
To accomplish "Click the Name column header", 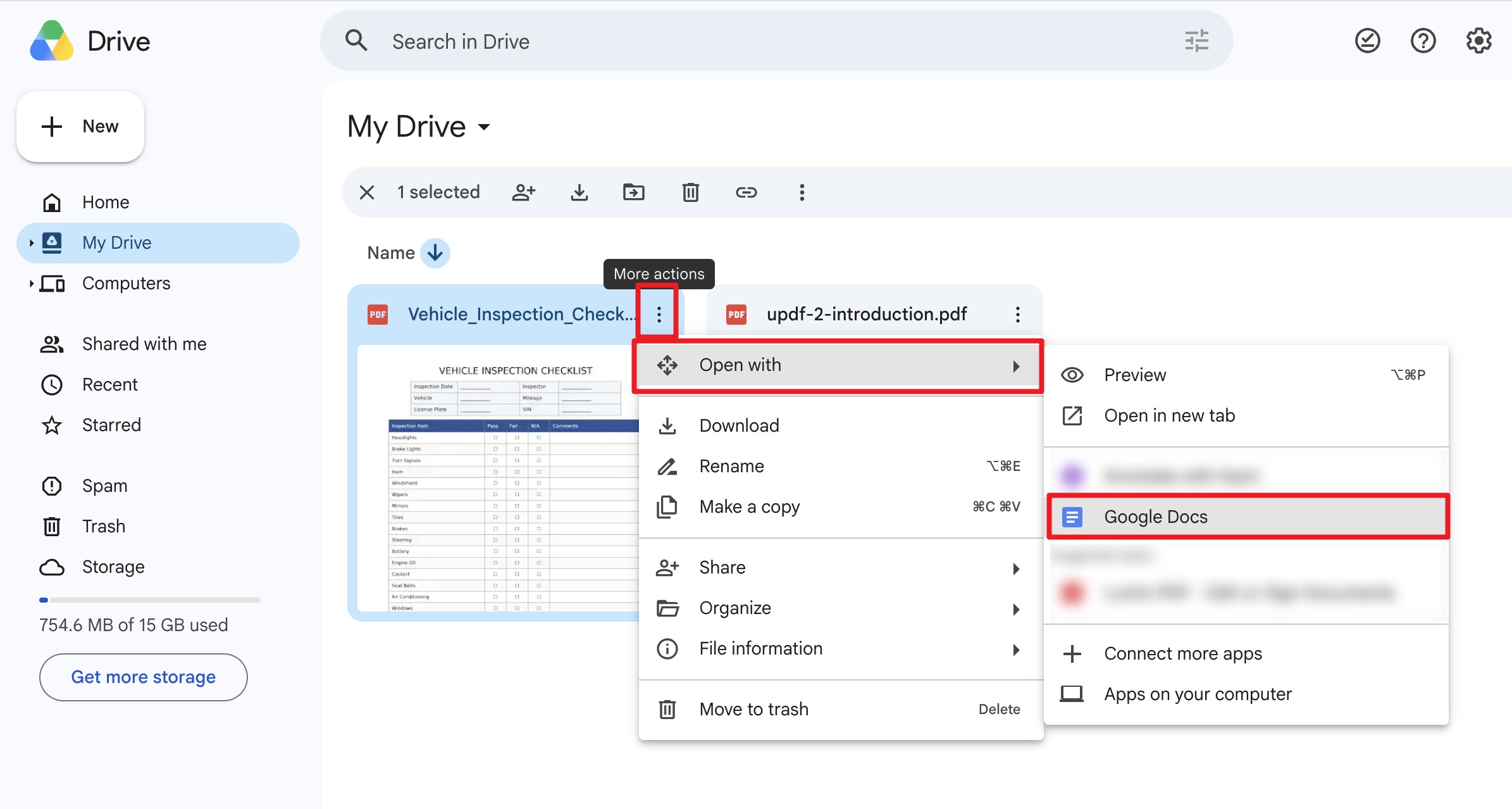I will (391, 253).
